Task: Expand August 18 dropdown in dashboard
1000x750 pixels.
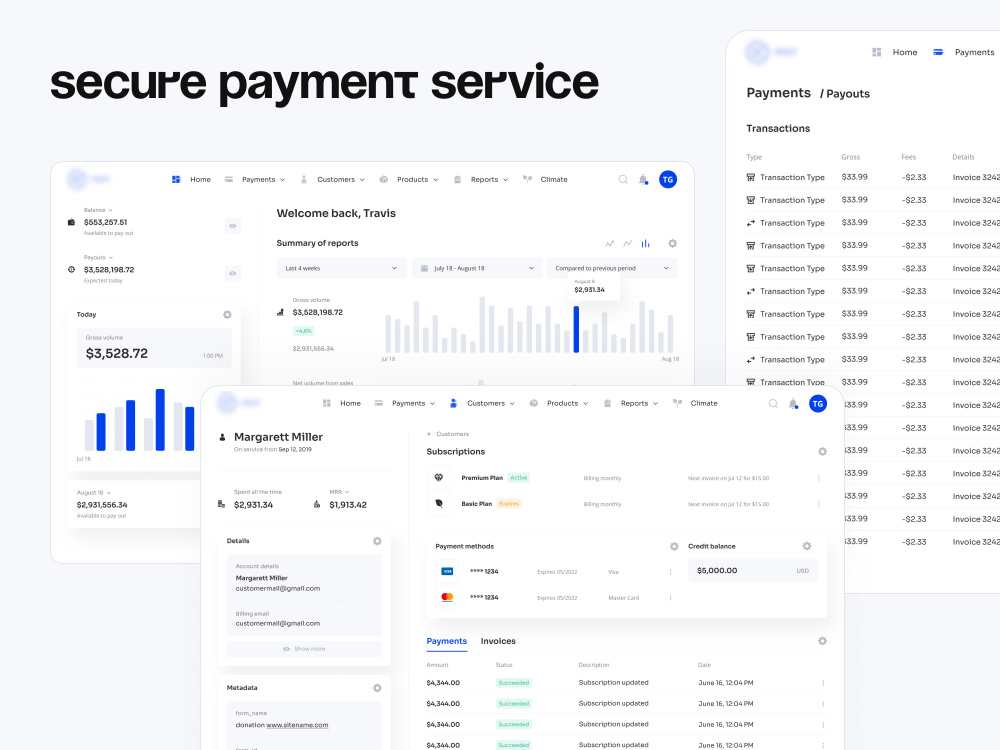Action: tap(94, 492)
